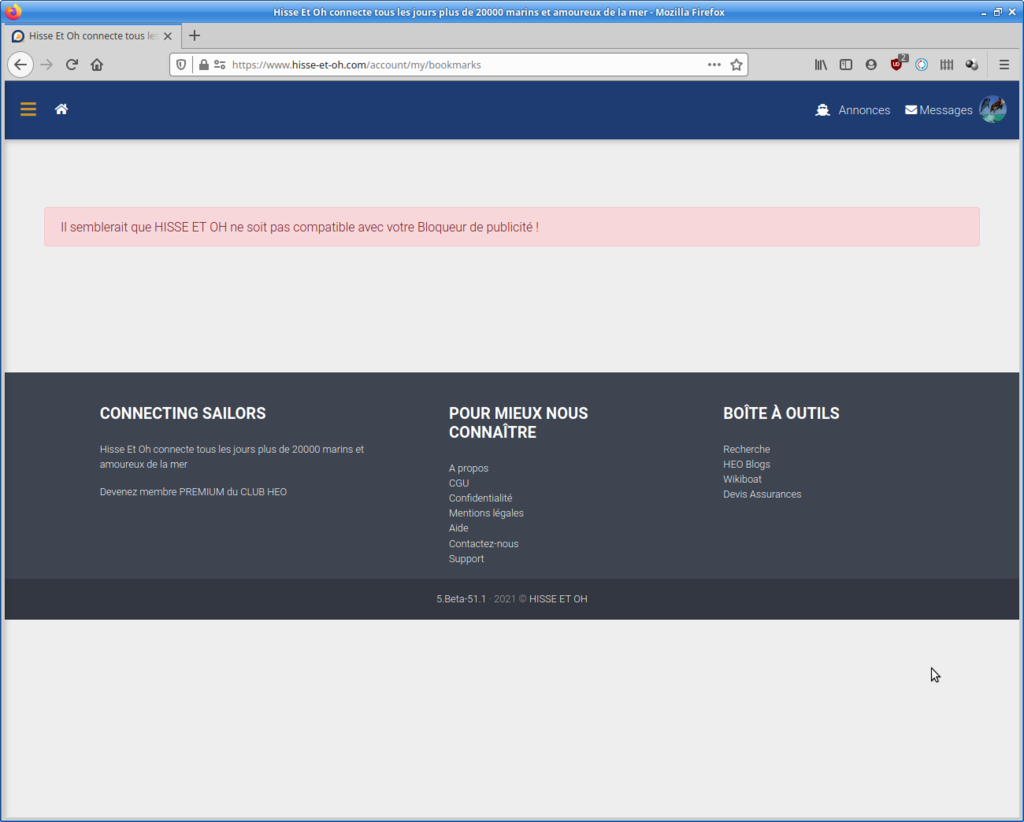Viewport: 1024px width, 822px height.
Task: Open the Firefox Library button
Action: 821,65
